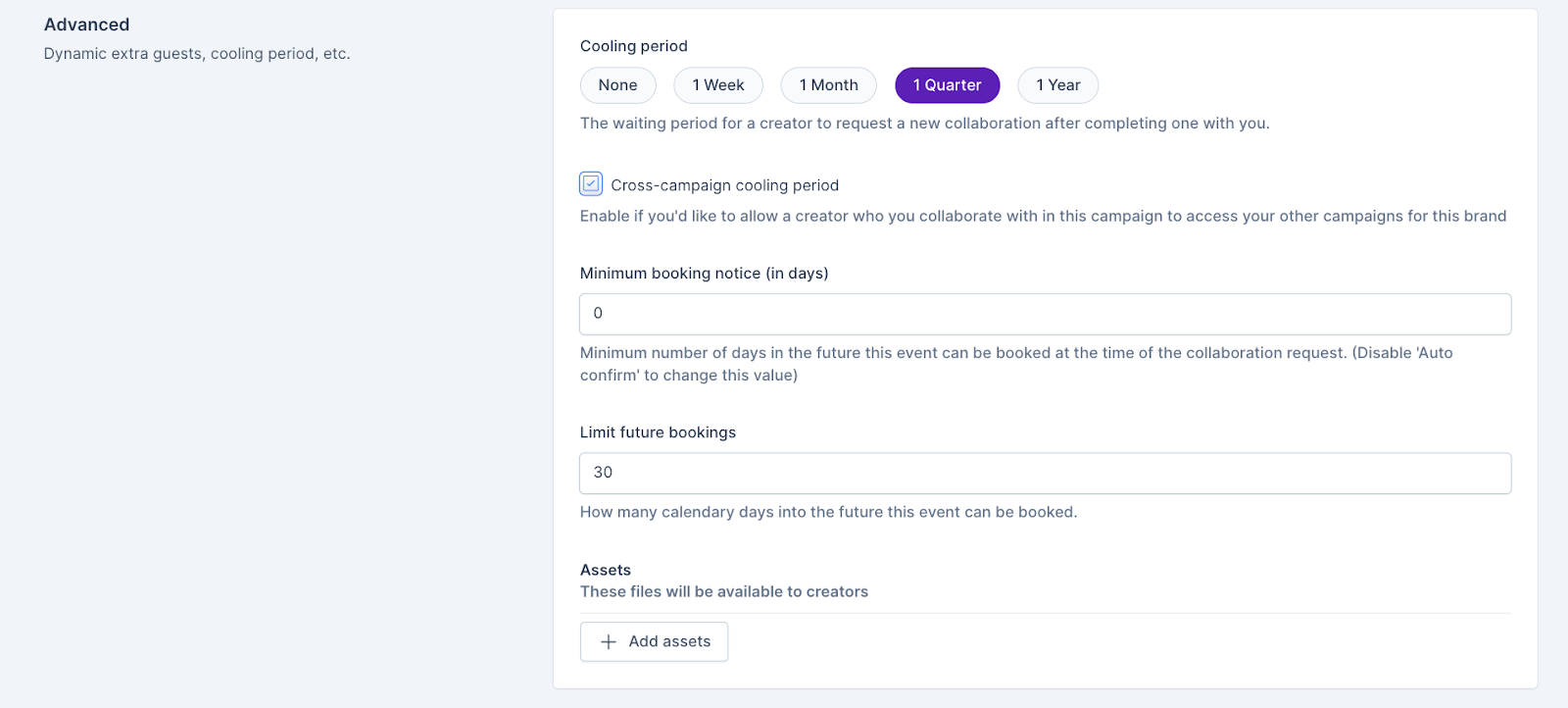This screenshot has width=1568, height=708.
Task: Click the Minimum booking notice (in days) label
Action: pos(704,274)
